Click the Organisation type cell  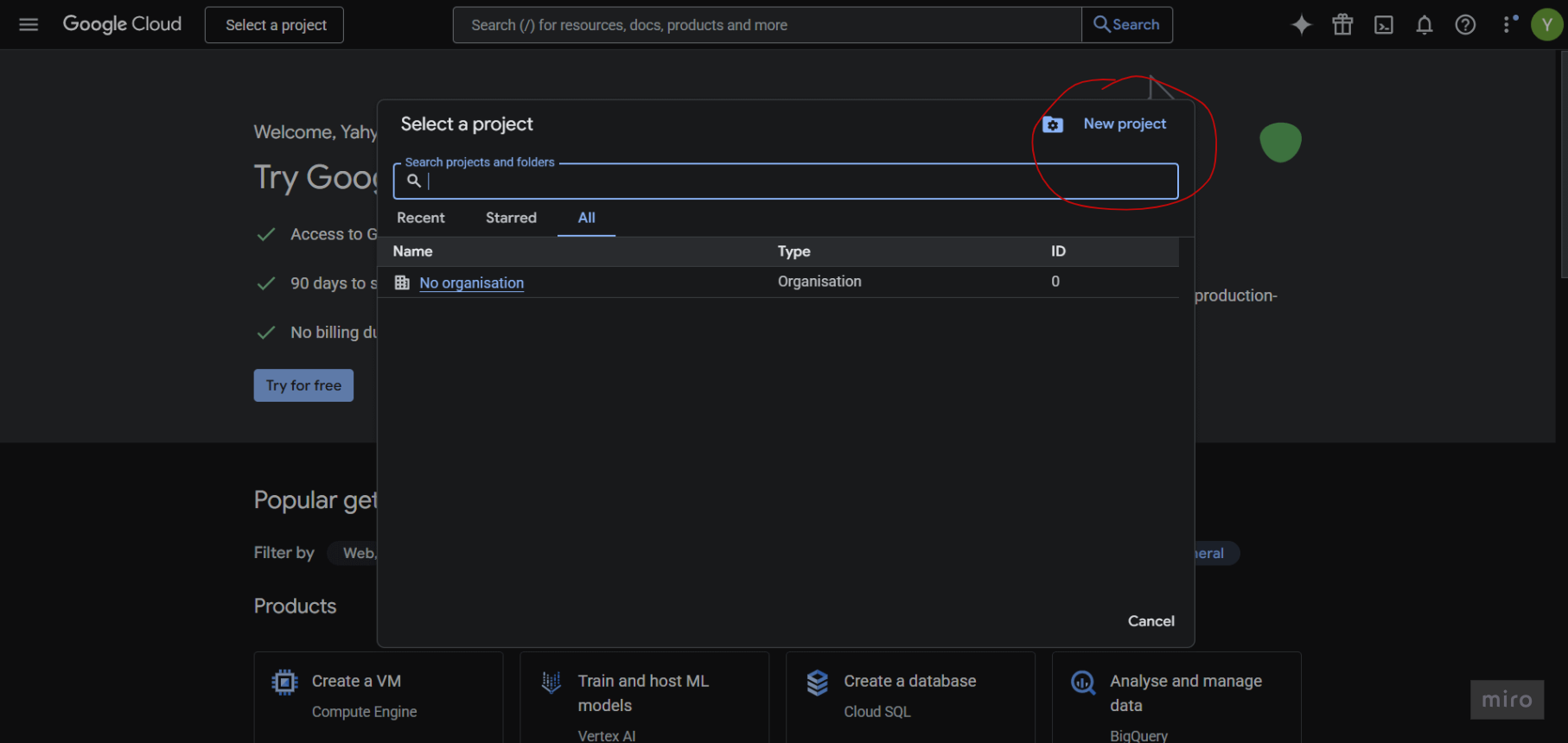[819, 282]
